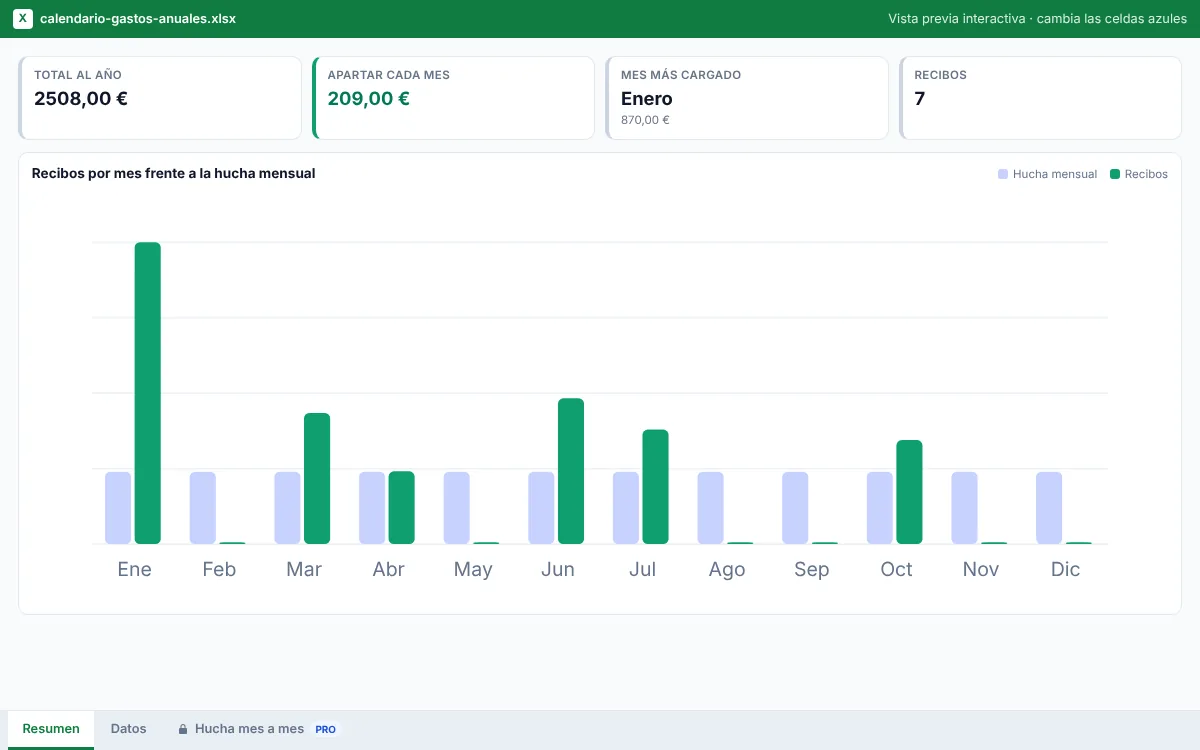Click the green Recibos bar for Oct
The width and height of the screenshot is (1200, 750).
coord(910,492)
